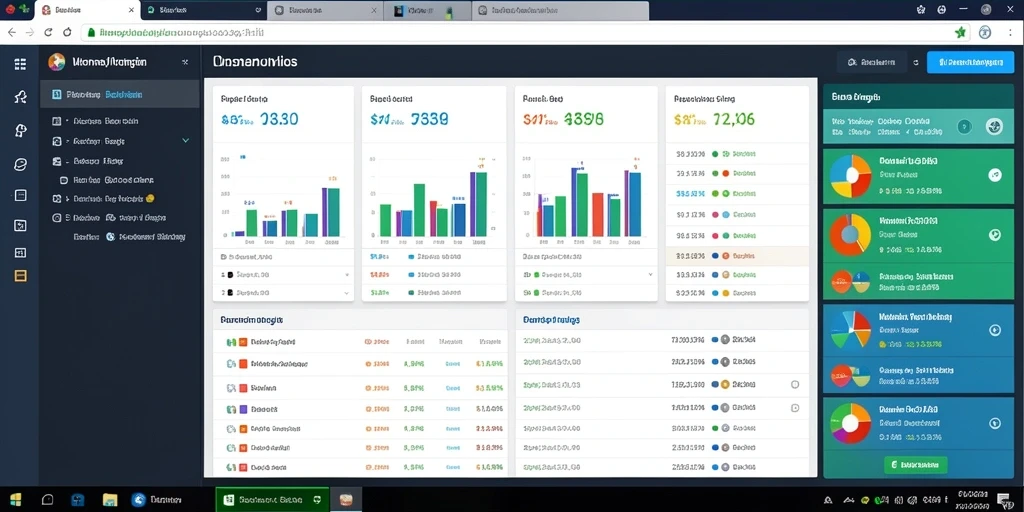1024x512 pixels.
Task: Click the white arrow circle on the second pie card
Action: pos(995,235)
